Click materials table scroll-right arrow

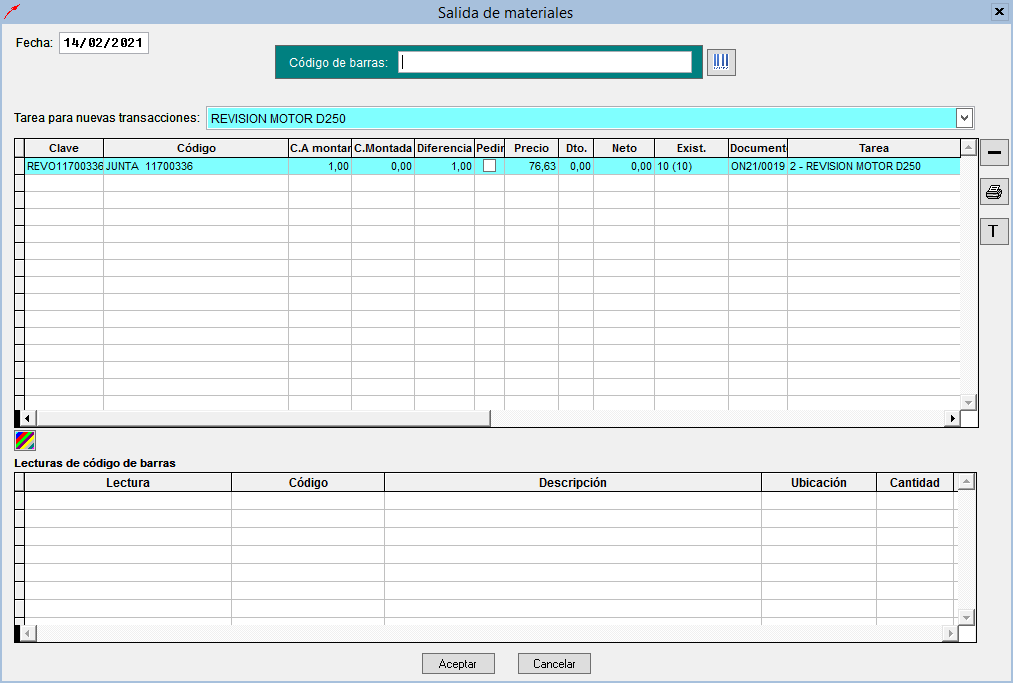click(x=952, y=418)
